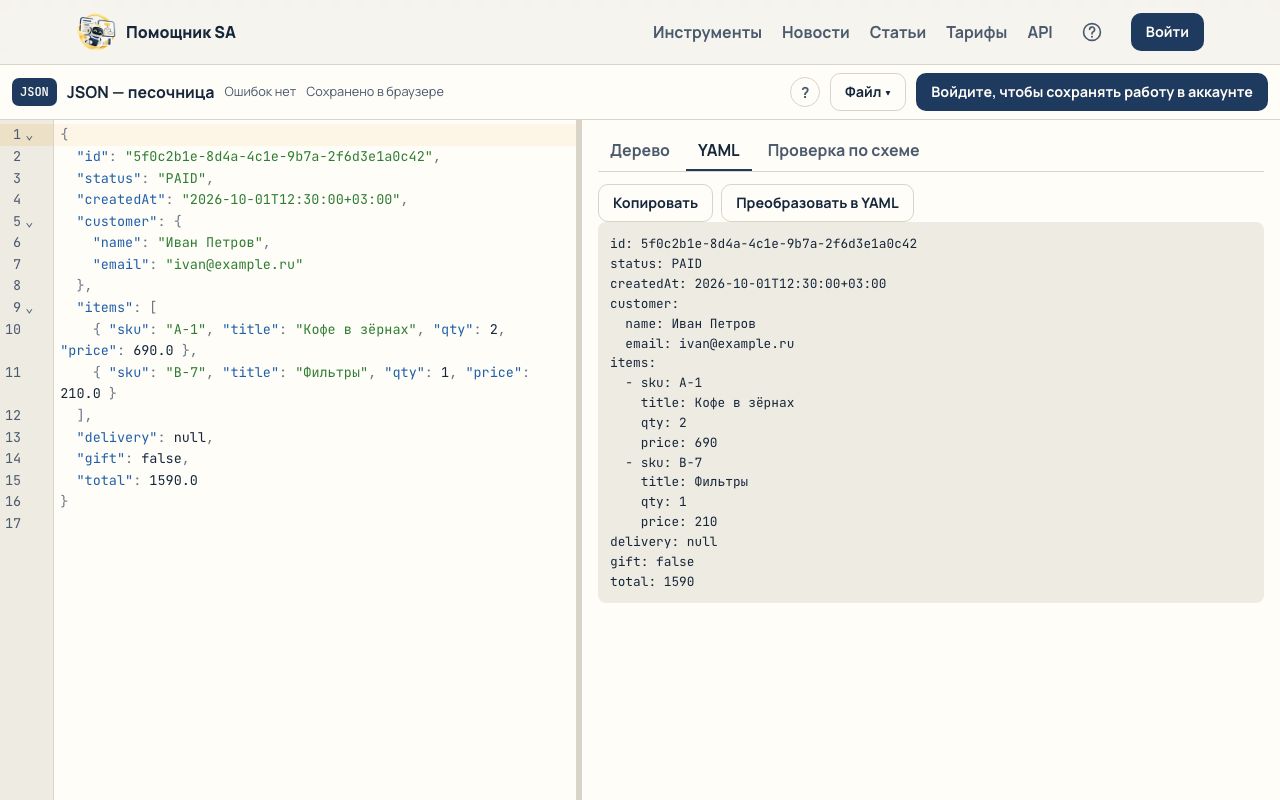1280x800 pixels.
Task: Click the Помощник SA logo icon
Action: pyautogui.click(x=96, y=32)
